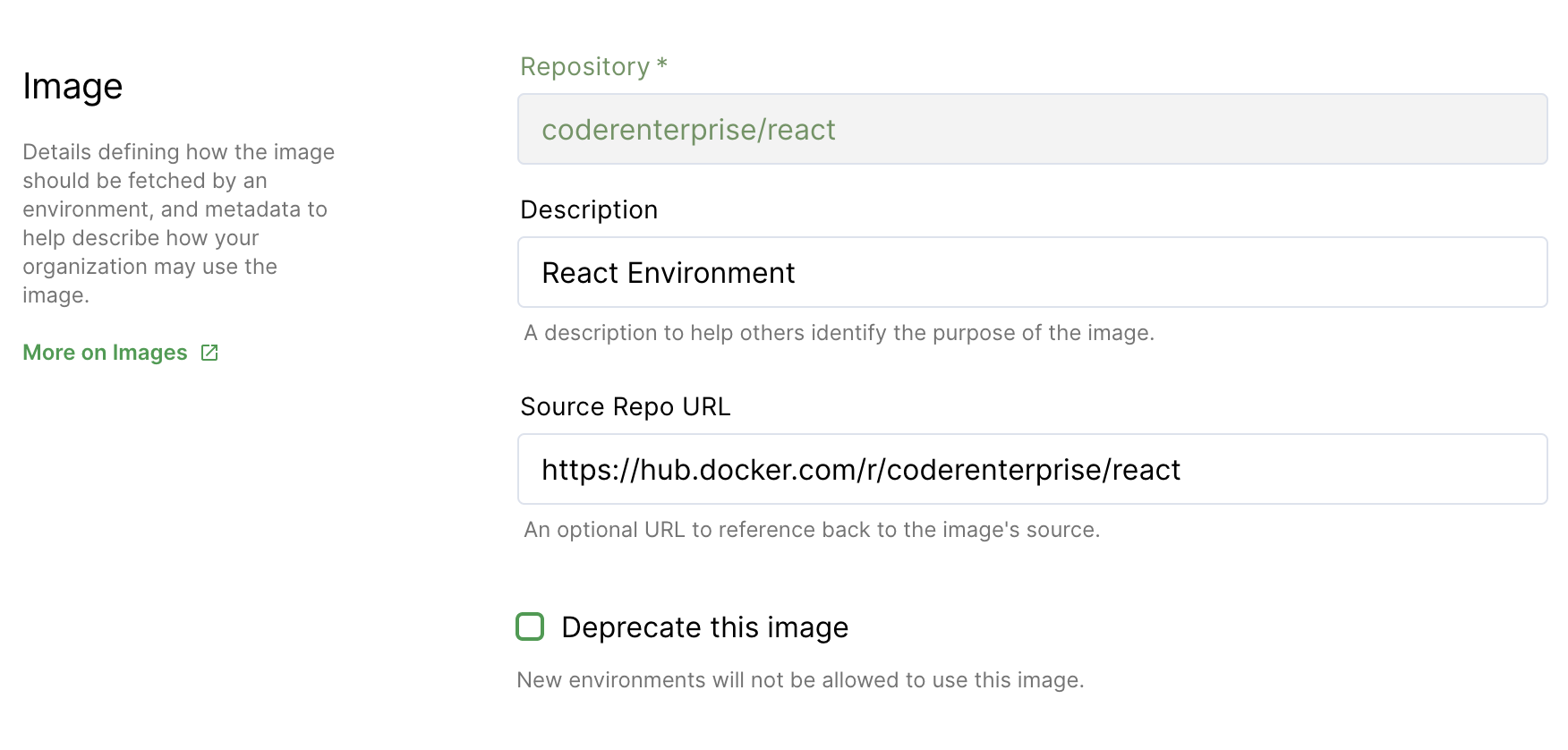Click the Description field's helper text
The image size is (1568, 750).
[x=839, y=333]
